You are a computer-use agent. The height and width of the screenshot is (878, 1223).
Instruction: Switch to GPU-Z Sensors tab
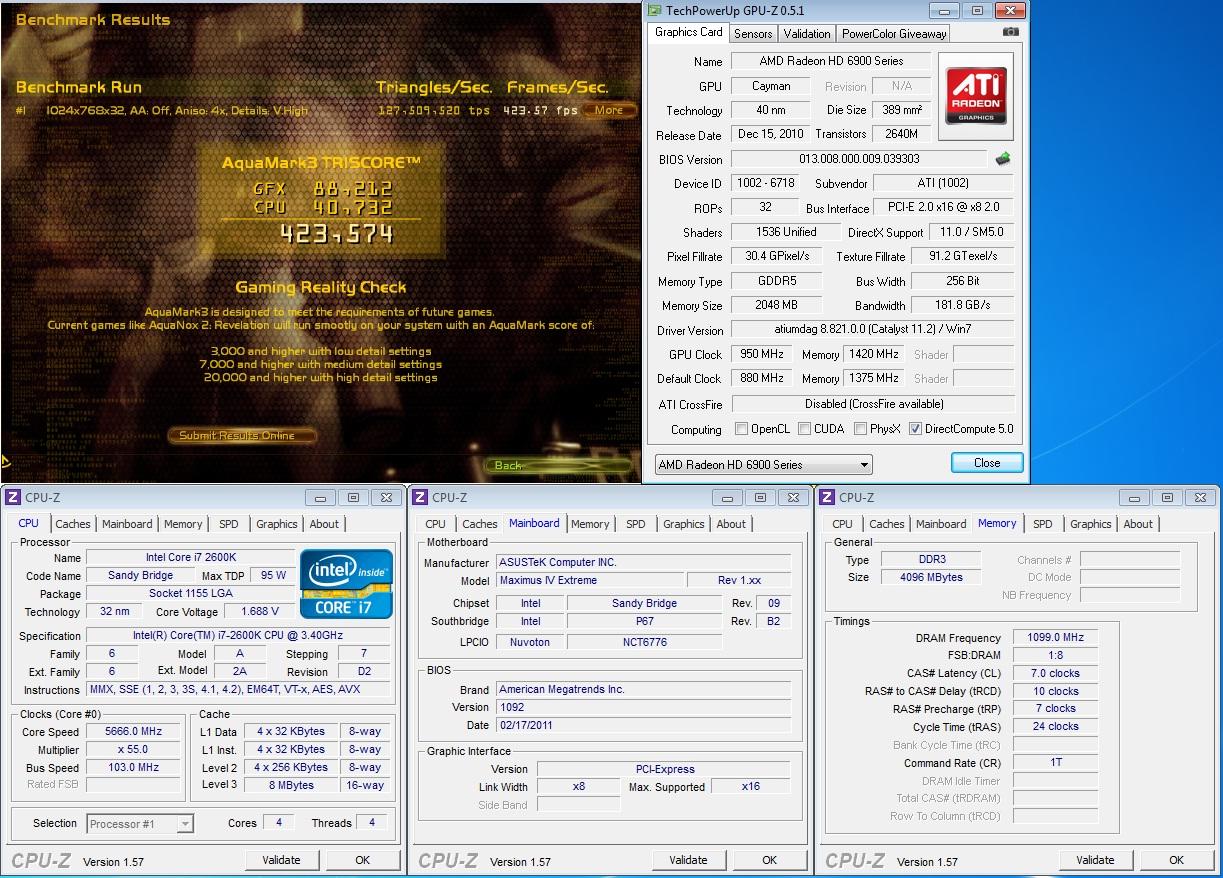(x=753, y=33)
